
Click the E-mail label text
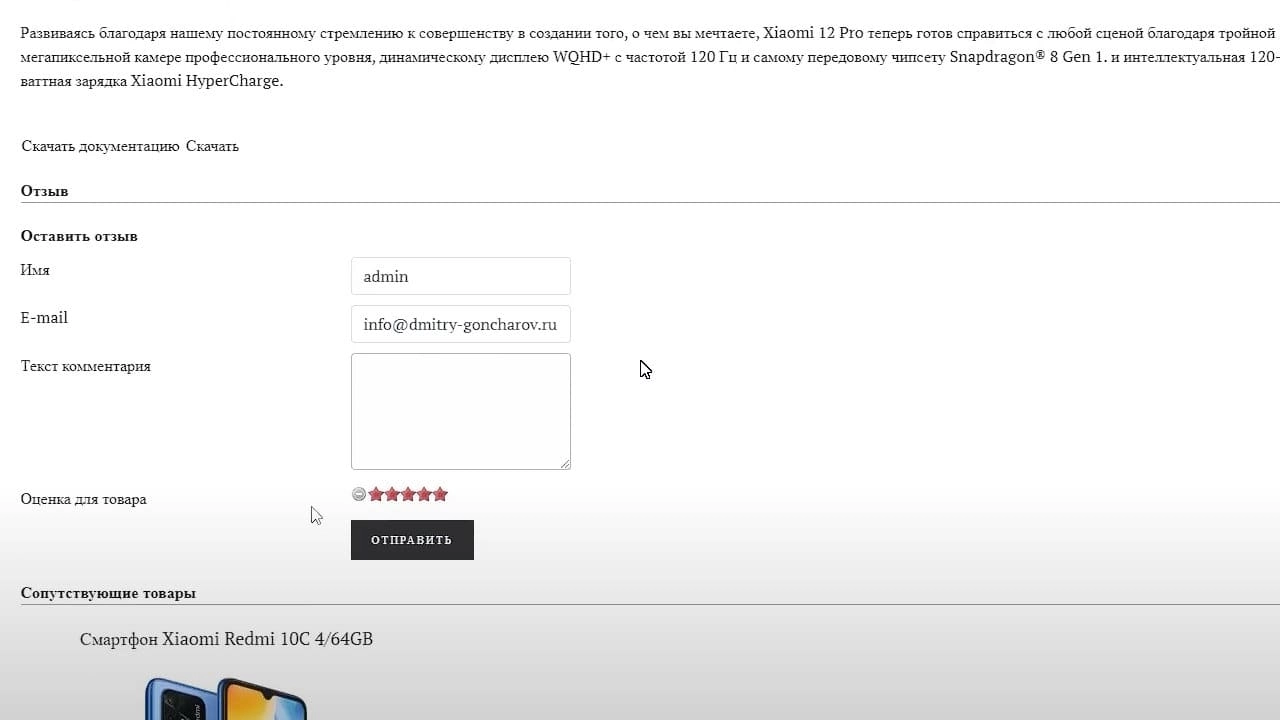(44, 317)
